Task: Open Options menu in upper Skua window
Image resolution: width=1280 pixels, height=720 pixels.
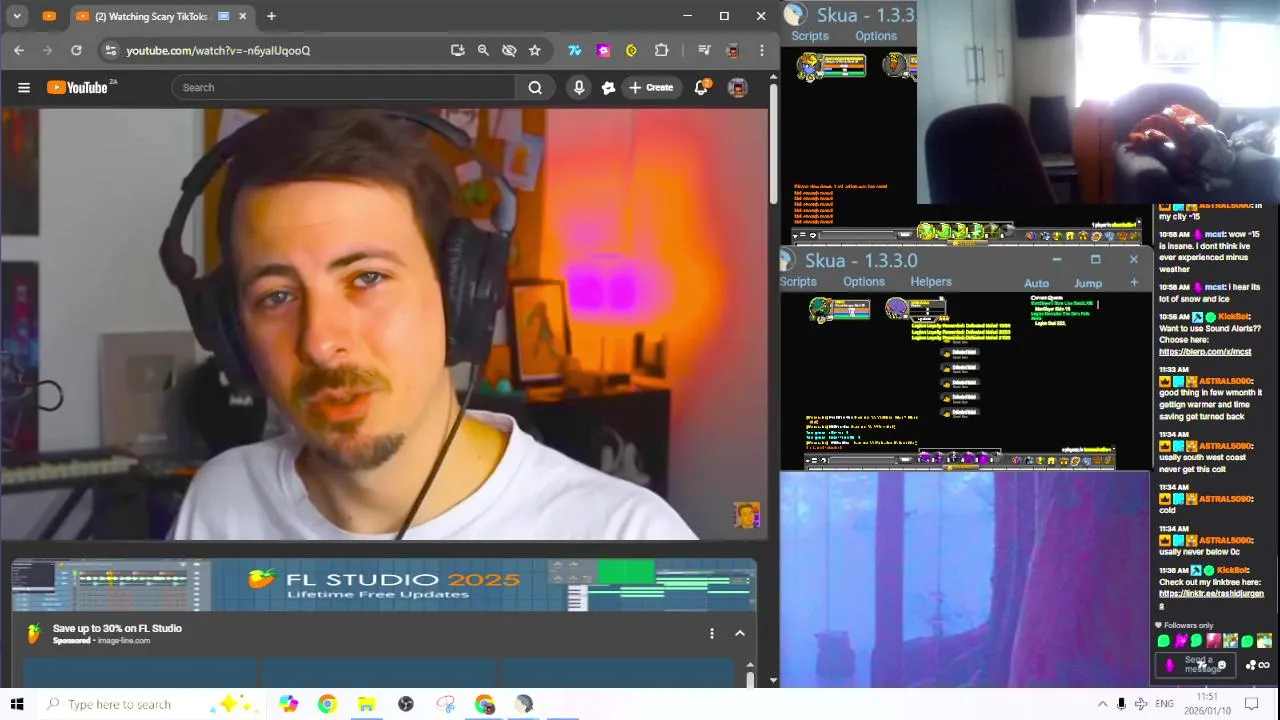Action: point(876,36)
